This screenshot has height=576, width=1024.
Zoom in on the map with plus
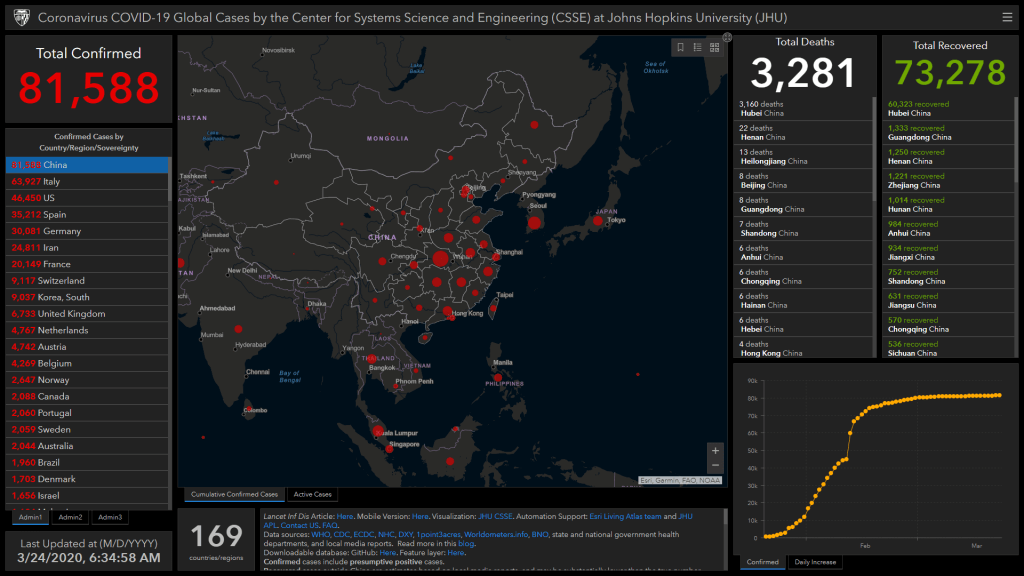715,451
